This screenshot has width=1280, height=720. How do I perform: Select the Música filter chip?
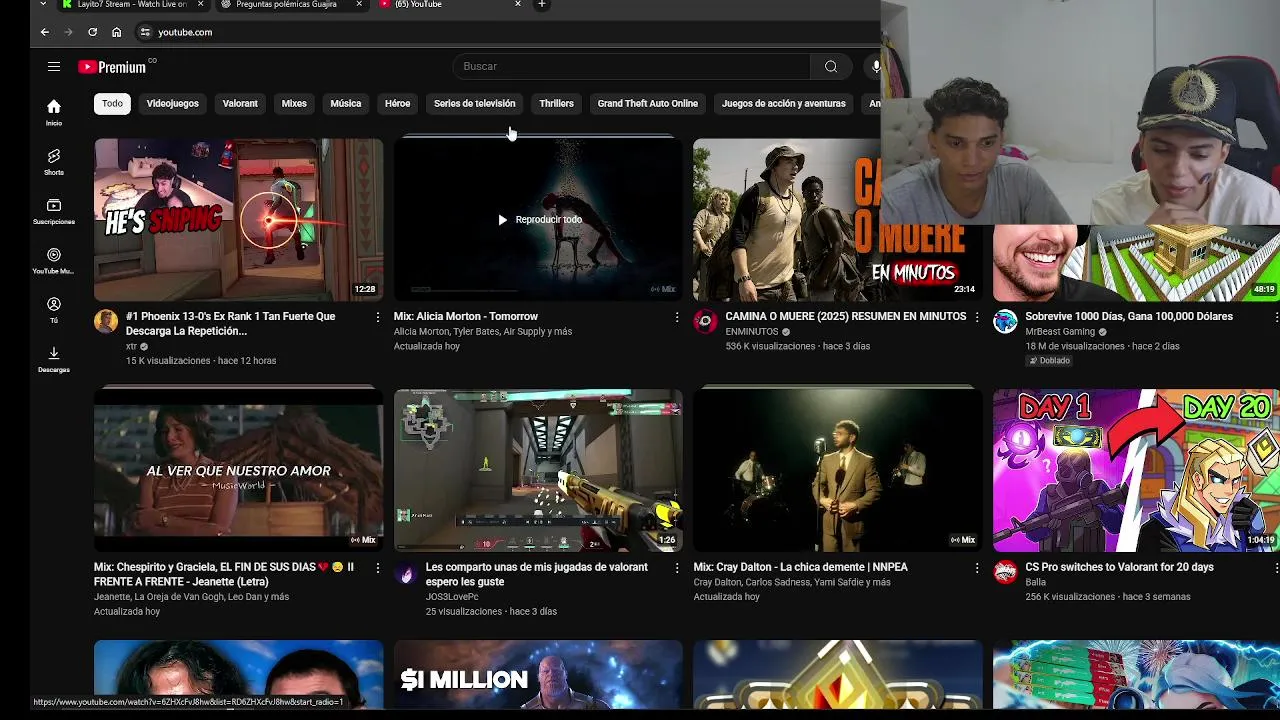pos(346,103)
